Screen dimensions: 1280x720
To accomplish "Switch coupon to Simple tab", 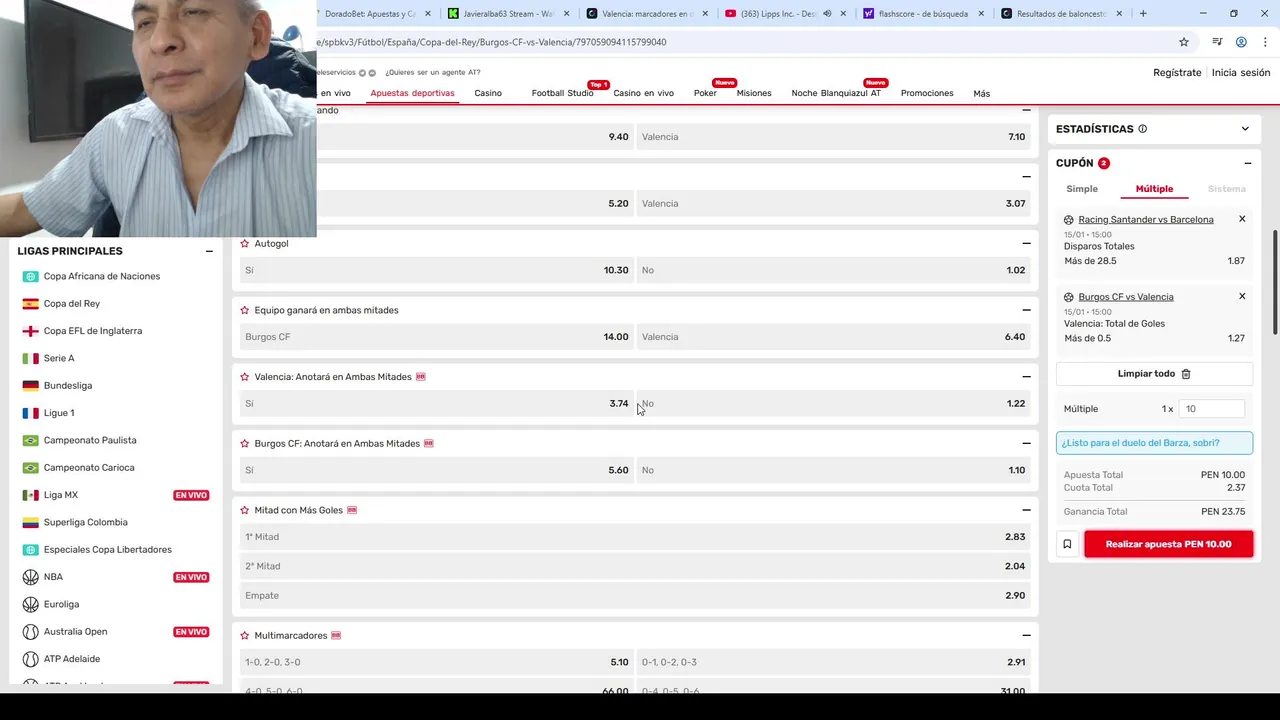I will point(1081,189).
